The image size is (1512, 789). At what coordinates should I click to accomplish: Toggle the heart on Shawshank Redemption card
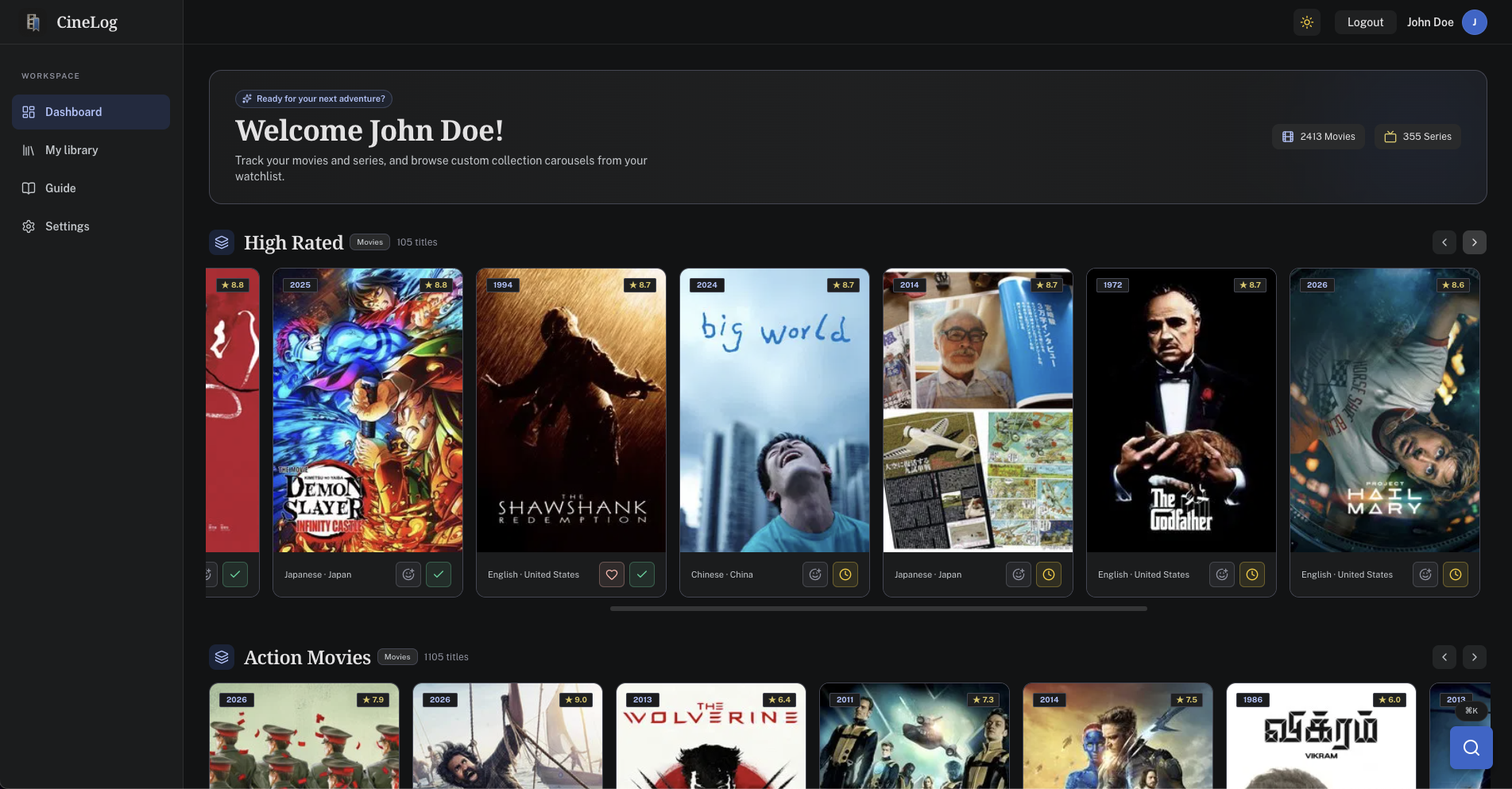click(612, 574)
